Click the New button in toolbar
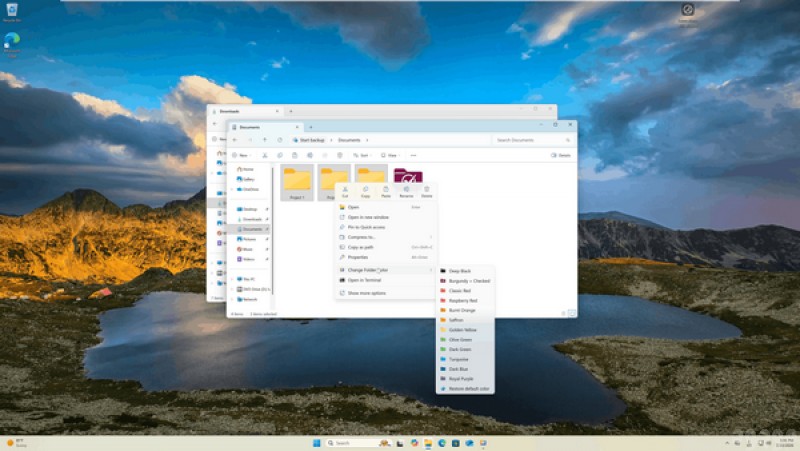Viewport: 800px width, 451px height. (x=240, y=155)
